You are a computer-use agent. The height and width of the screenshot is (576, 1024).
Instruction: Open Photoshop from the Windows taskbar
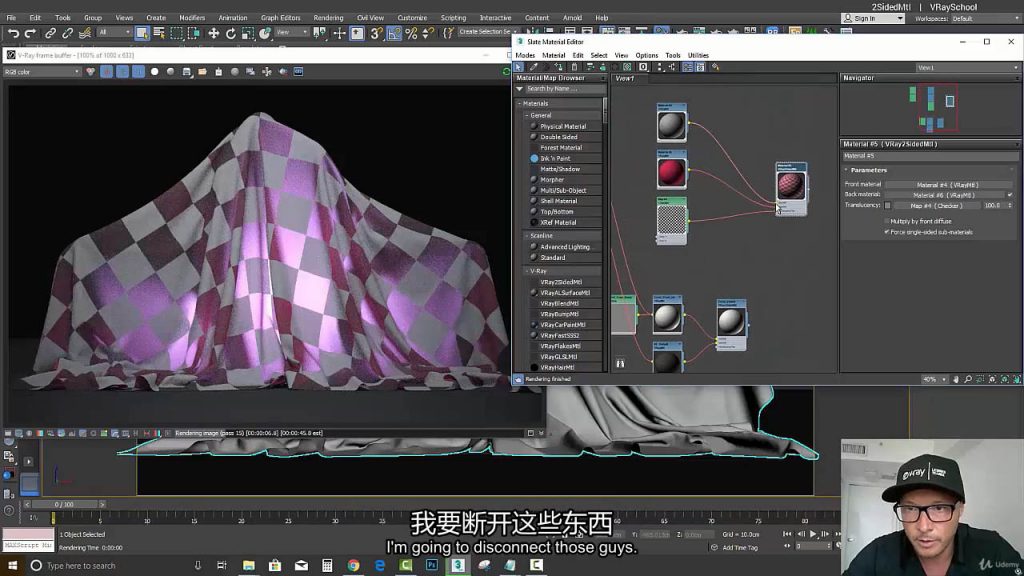point(432,566)
